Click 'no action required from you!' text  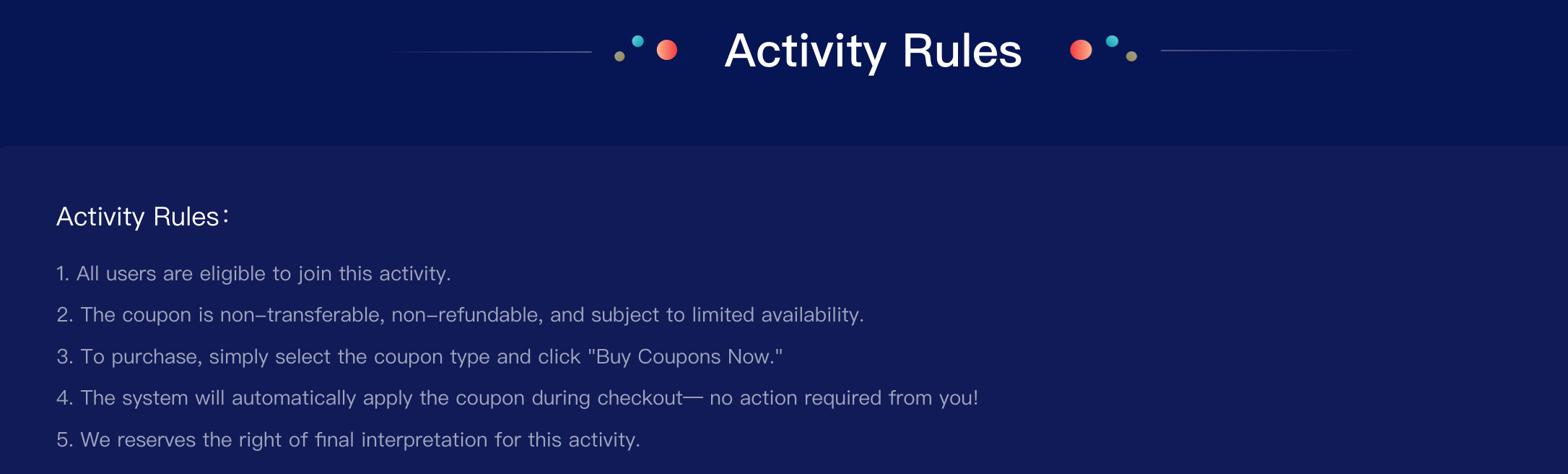[x=844, y=398]
